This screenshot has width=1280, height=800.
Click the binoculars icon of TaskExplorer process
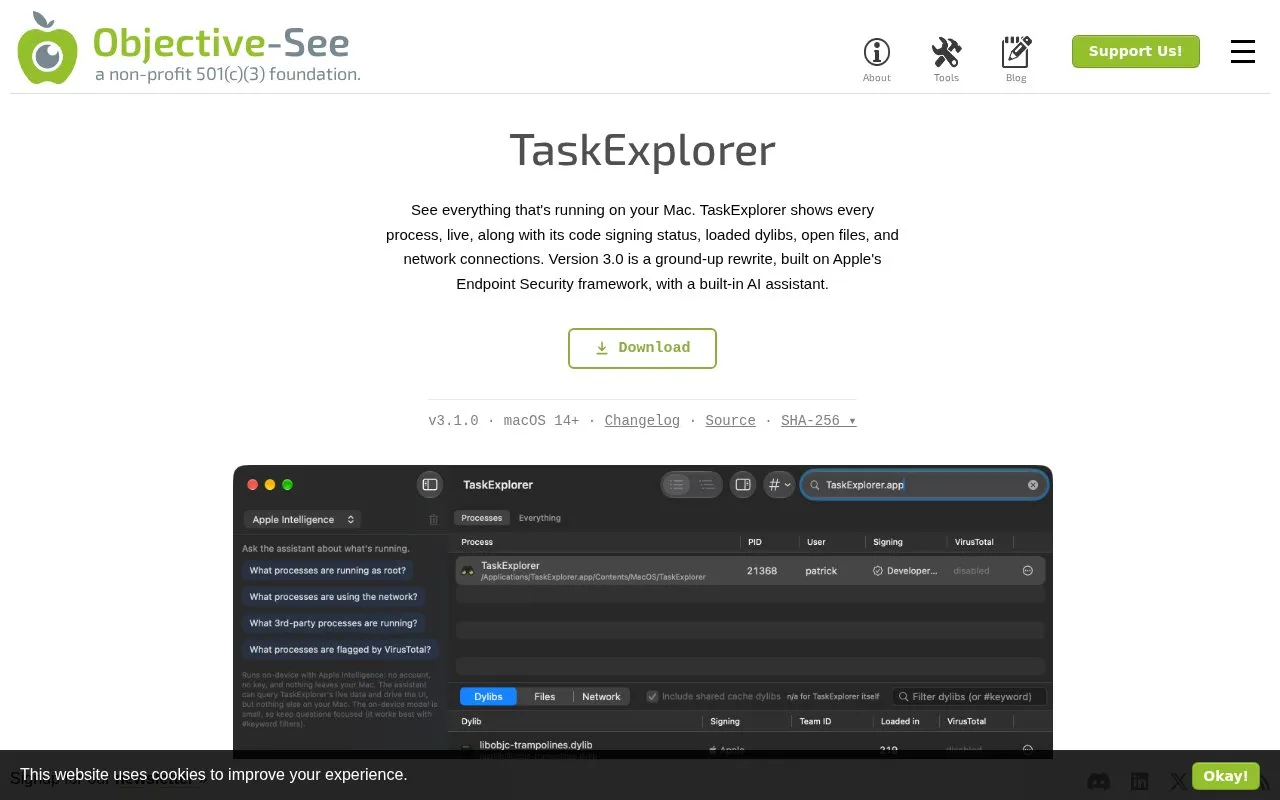coord(468,571)
